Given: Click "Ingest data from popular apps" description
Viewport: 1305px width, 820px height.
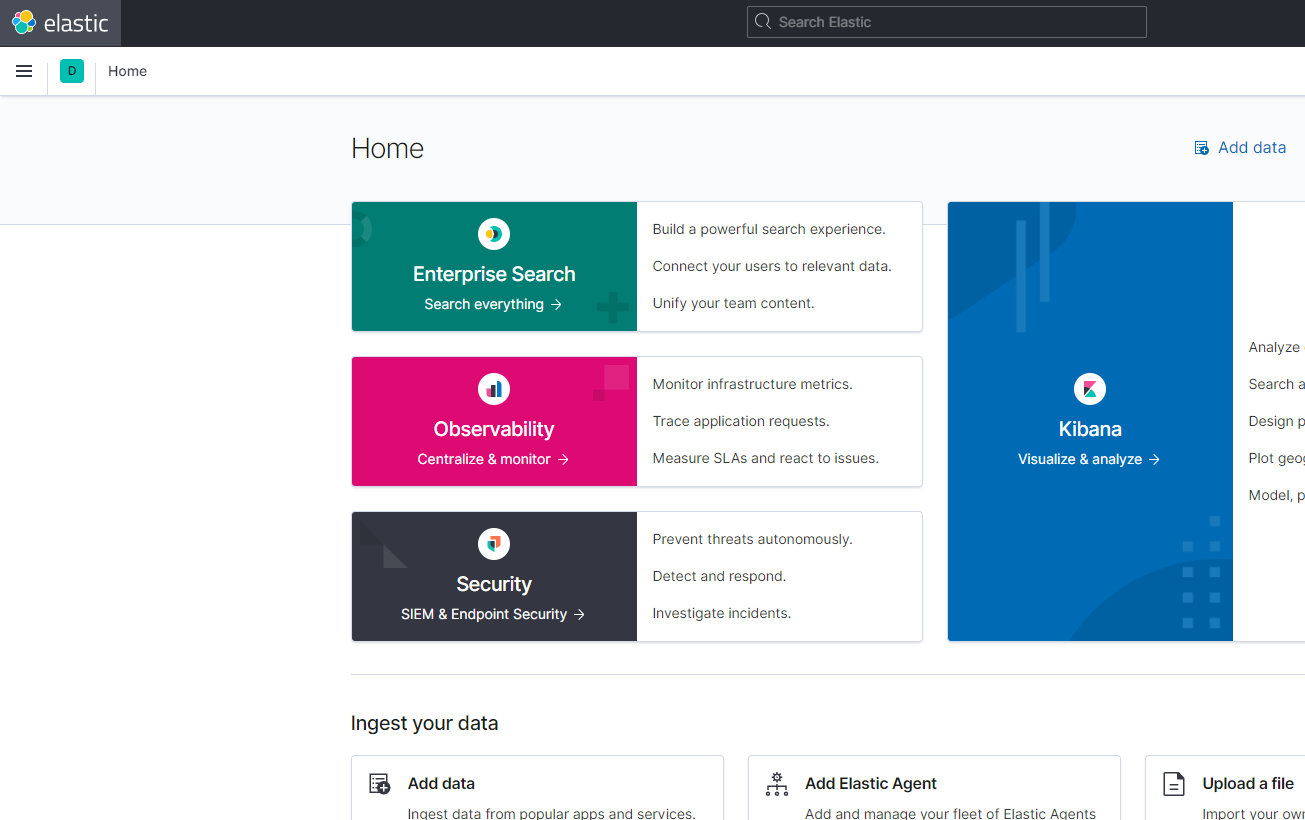Looking at the screenshot, I should coord(551,813).
